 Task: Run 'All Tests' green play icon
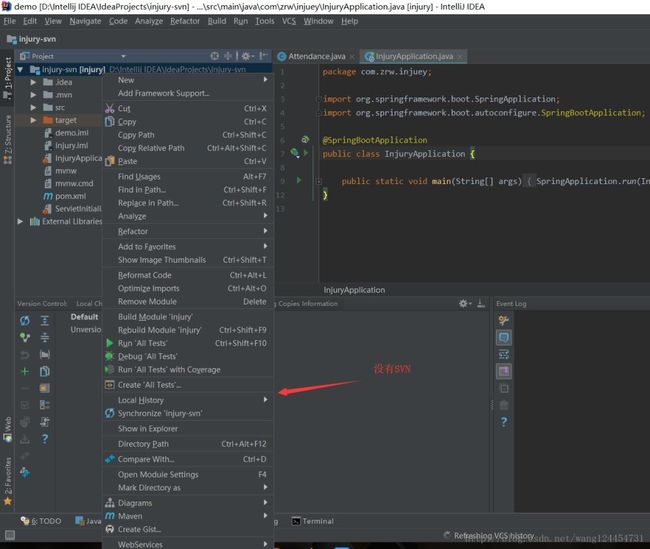[x=109, y=343]
